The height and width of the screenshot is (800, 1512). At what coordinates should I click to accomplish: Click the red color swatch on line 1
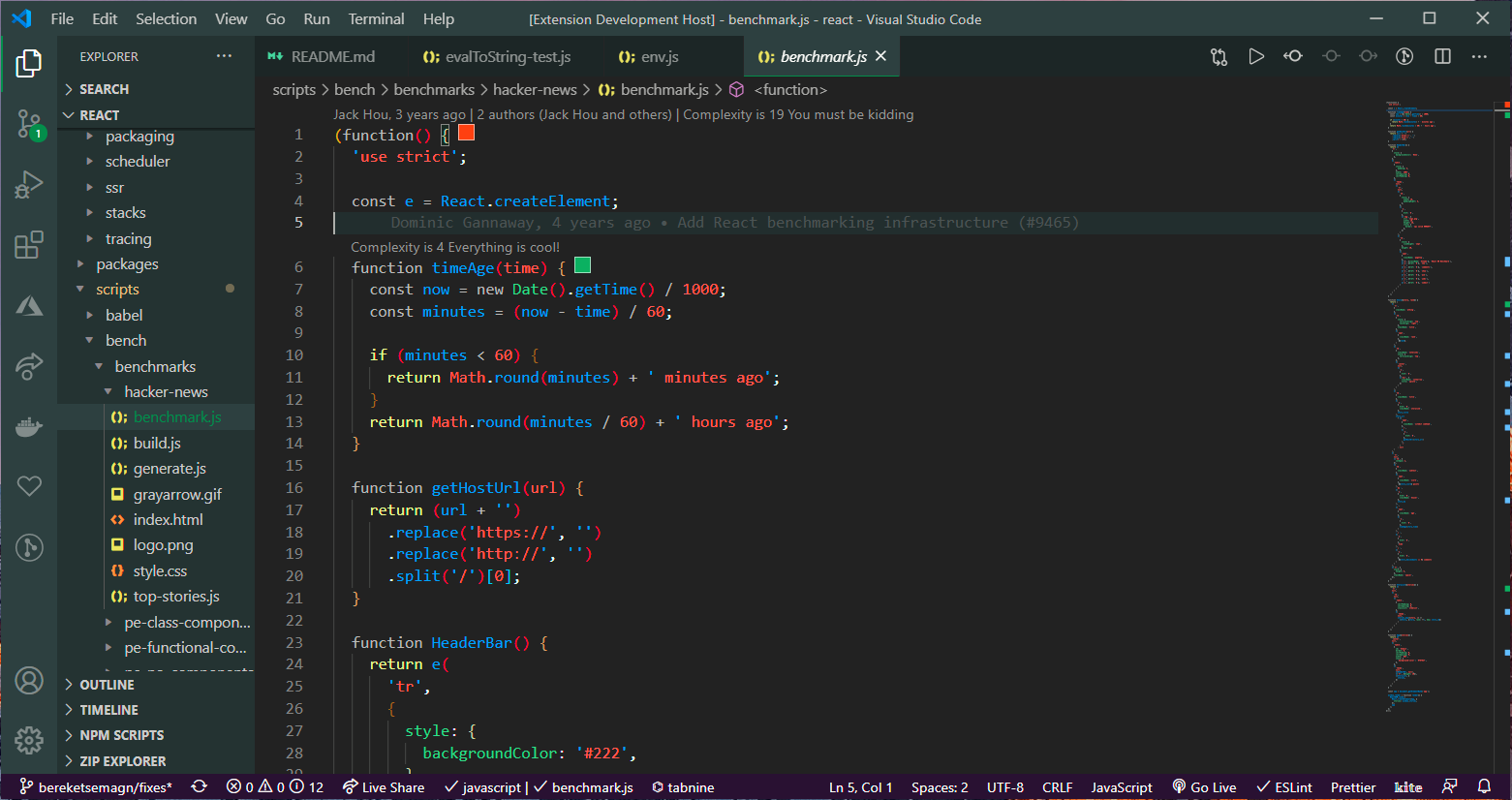pos(466,133)
